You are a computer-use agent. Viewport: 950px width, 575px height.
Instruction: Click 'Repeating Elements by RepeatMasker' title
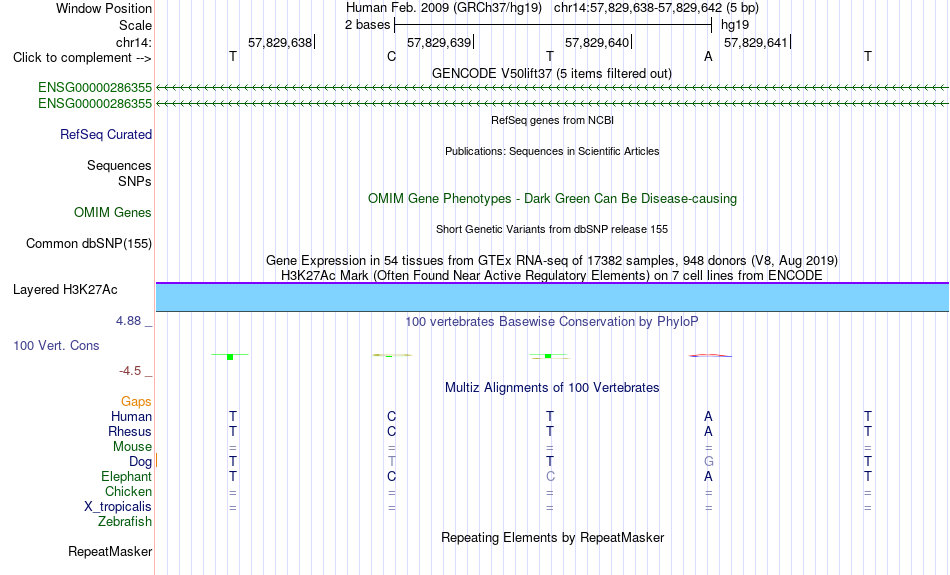point(552,538)
